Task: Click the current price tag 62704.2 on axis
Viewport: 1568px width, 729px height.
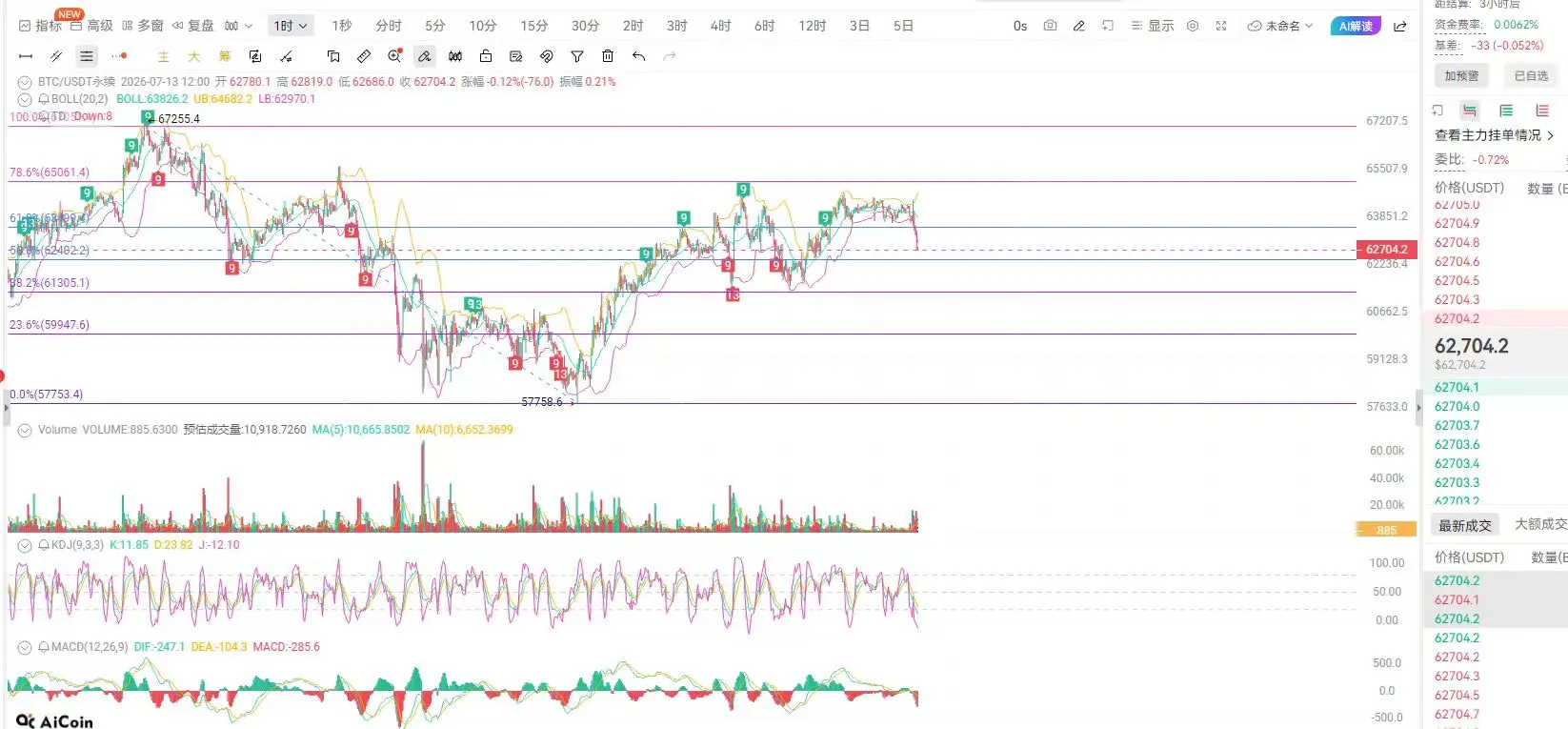Action: 1386,250
